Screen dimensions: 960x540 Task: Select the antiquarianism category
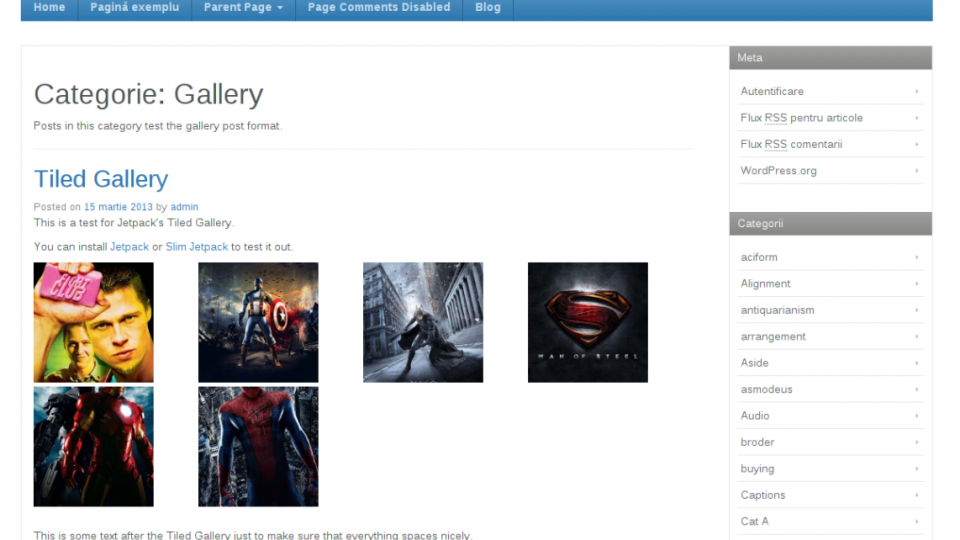click(x=777, y=310)
